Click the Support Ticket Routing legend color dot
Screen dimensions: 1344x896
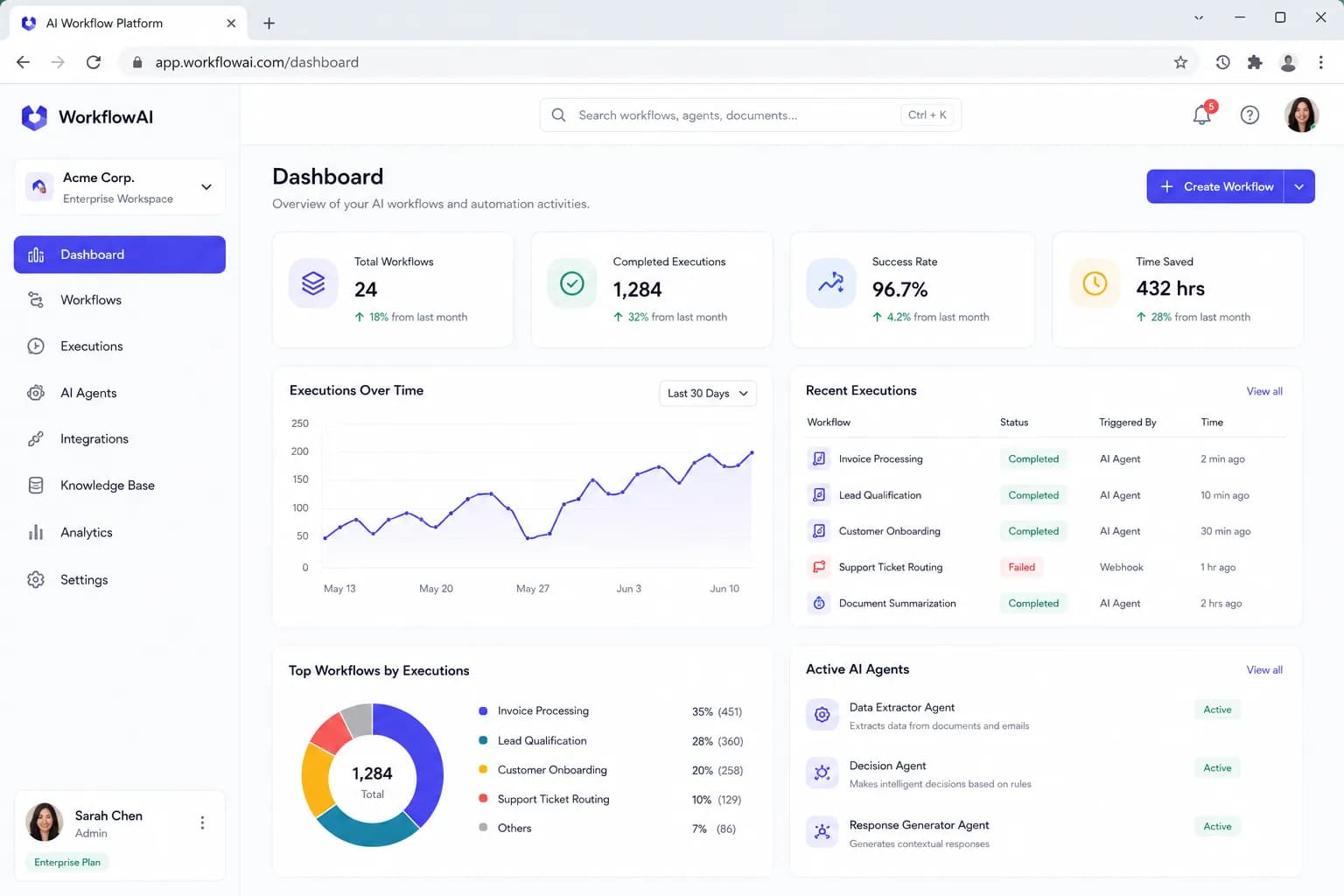click(483, 798)
